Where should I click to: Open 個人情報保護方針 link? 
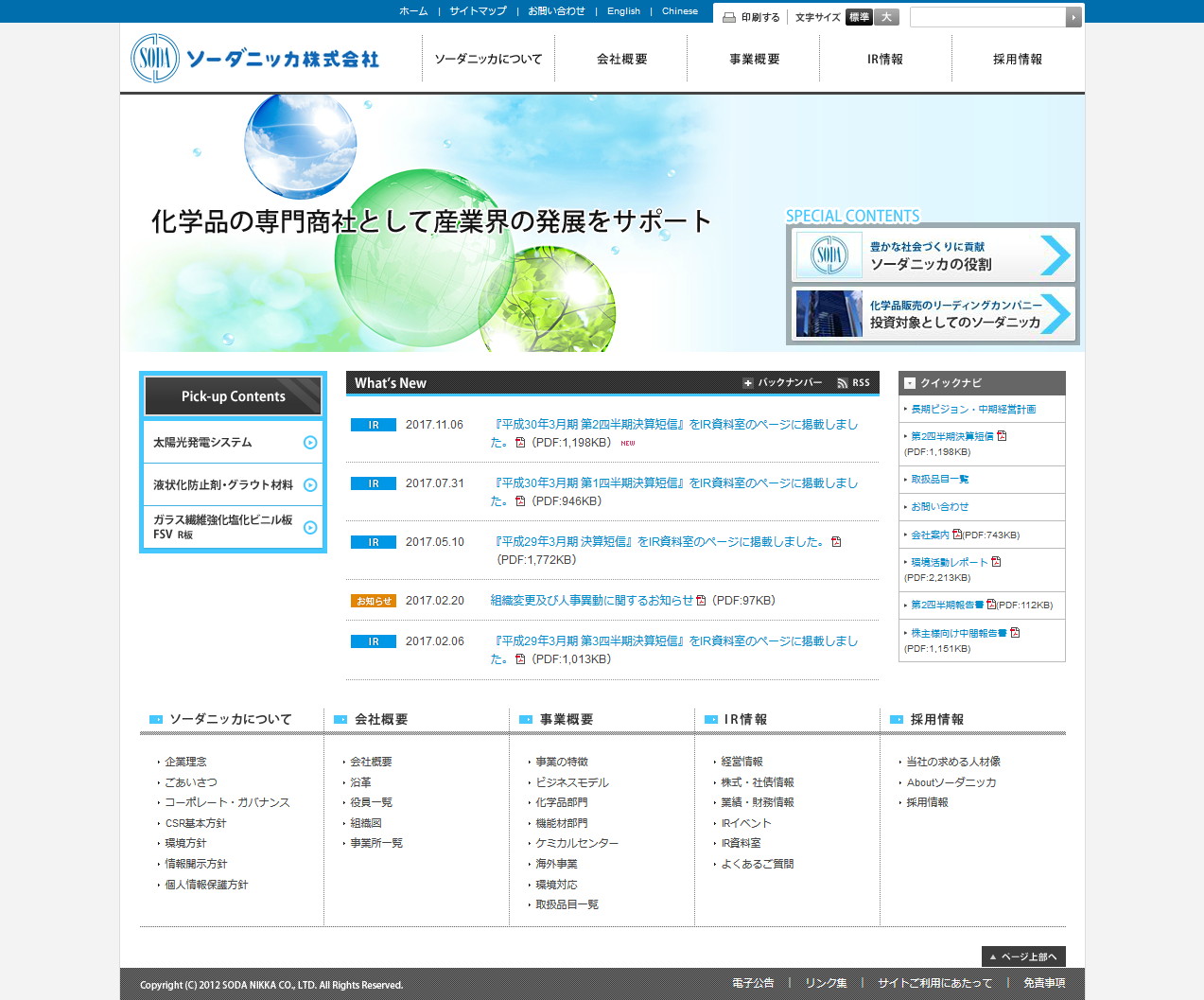pyautogui.click(x=206, y=885)
